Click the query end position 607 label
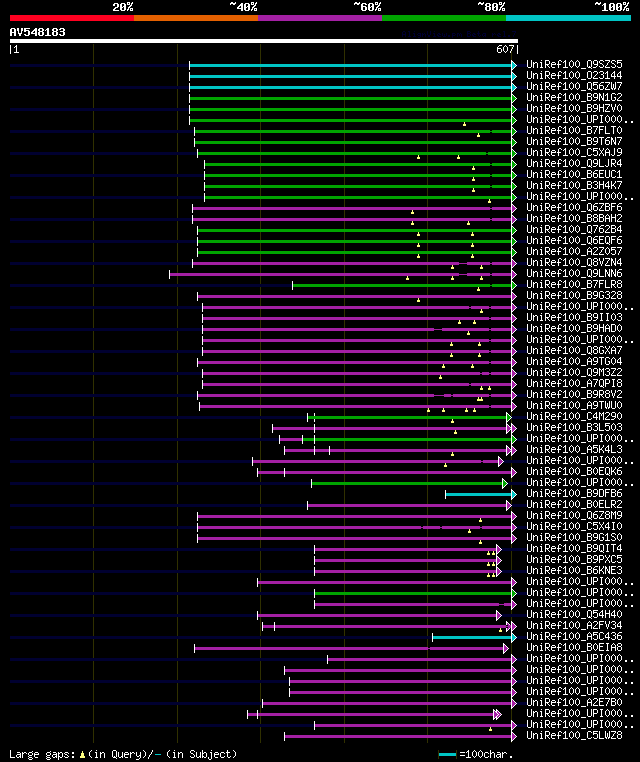 tap(505, 49)
